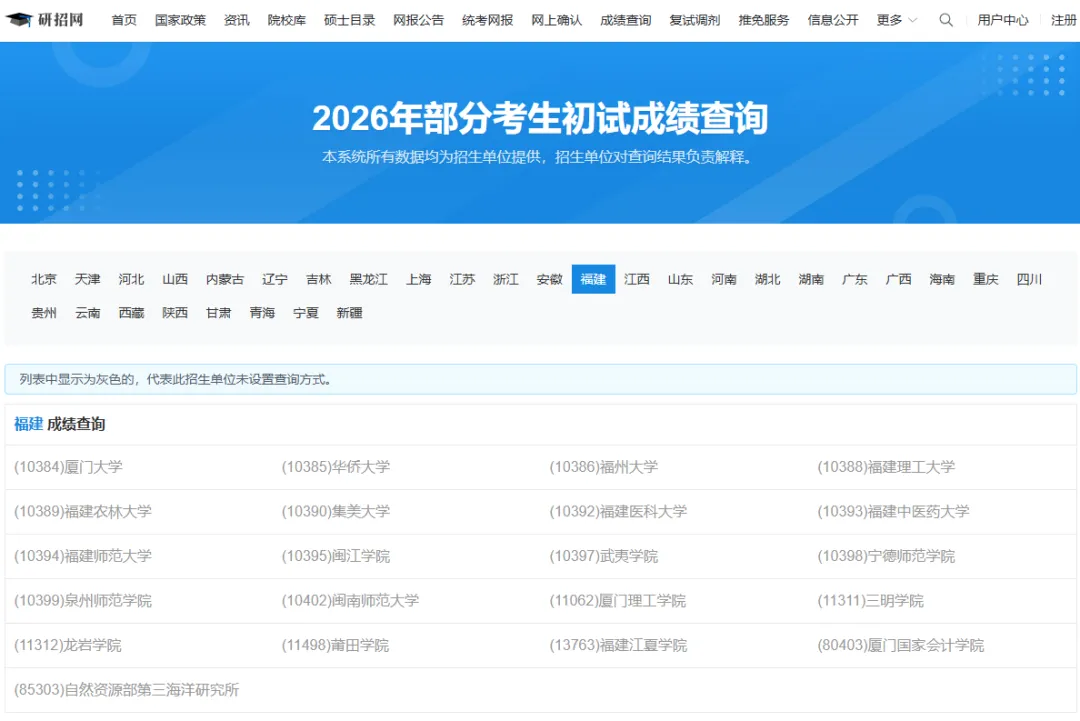Image resolution: width=1080 pixels, height=721 pixels.
Task: Select the 山东 province tab
Action: coord(681,279)
